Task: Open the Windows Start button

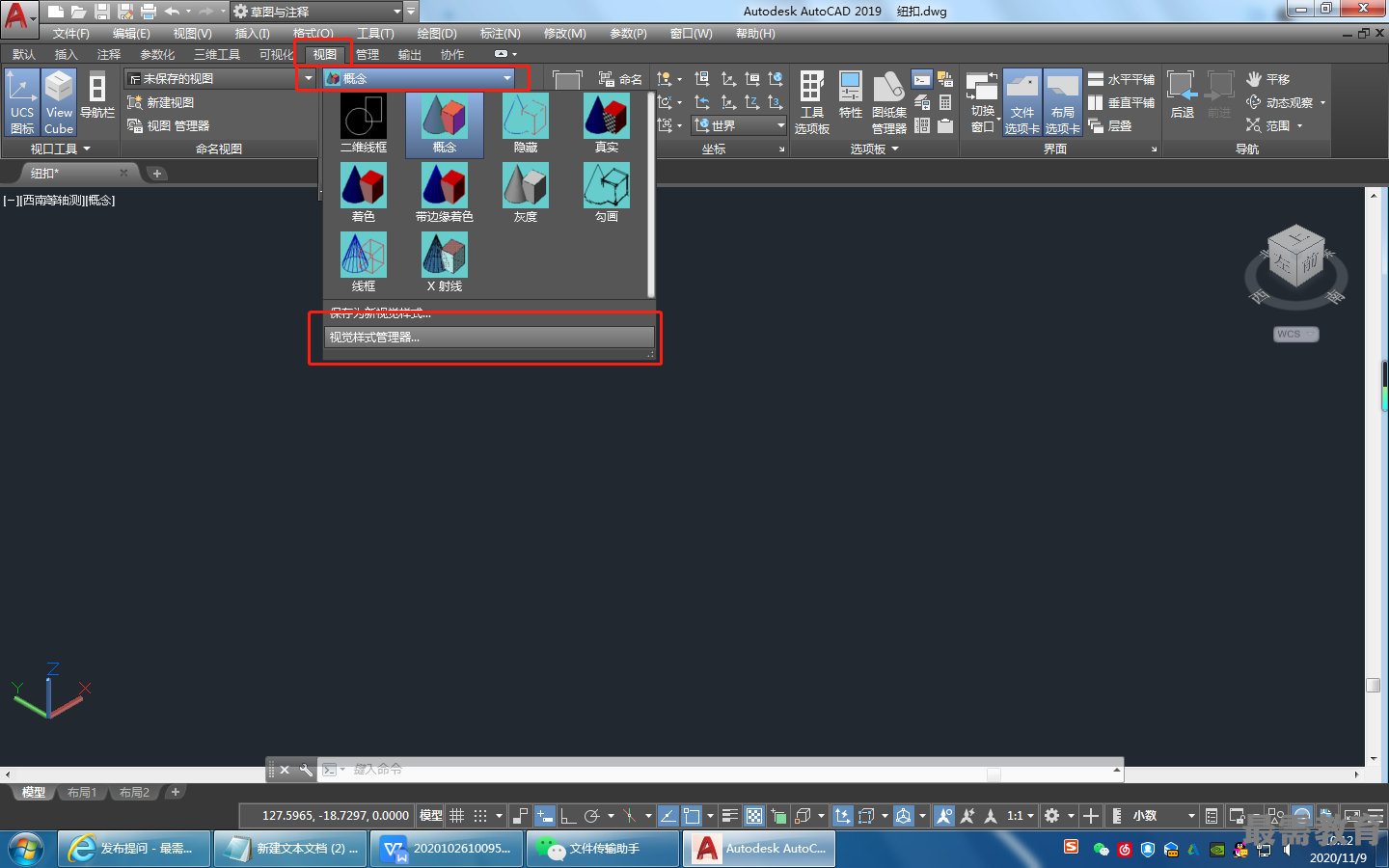Action: point(26,849)
